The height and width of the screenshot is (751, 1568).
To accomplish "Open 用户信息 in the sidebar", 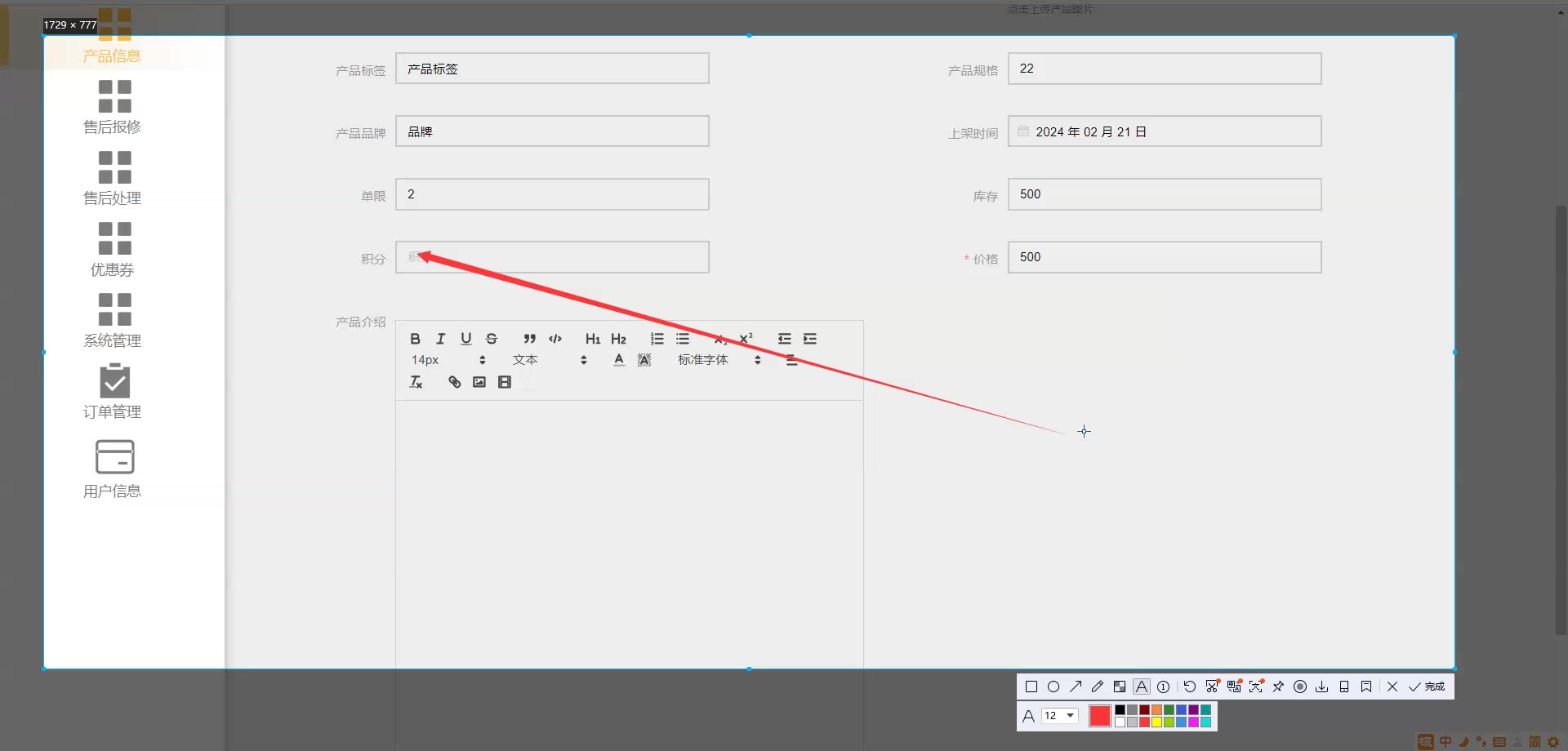I will [x=114, y=469].
